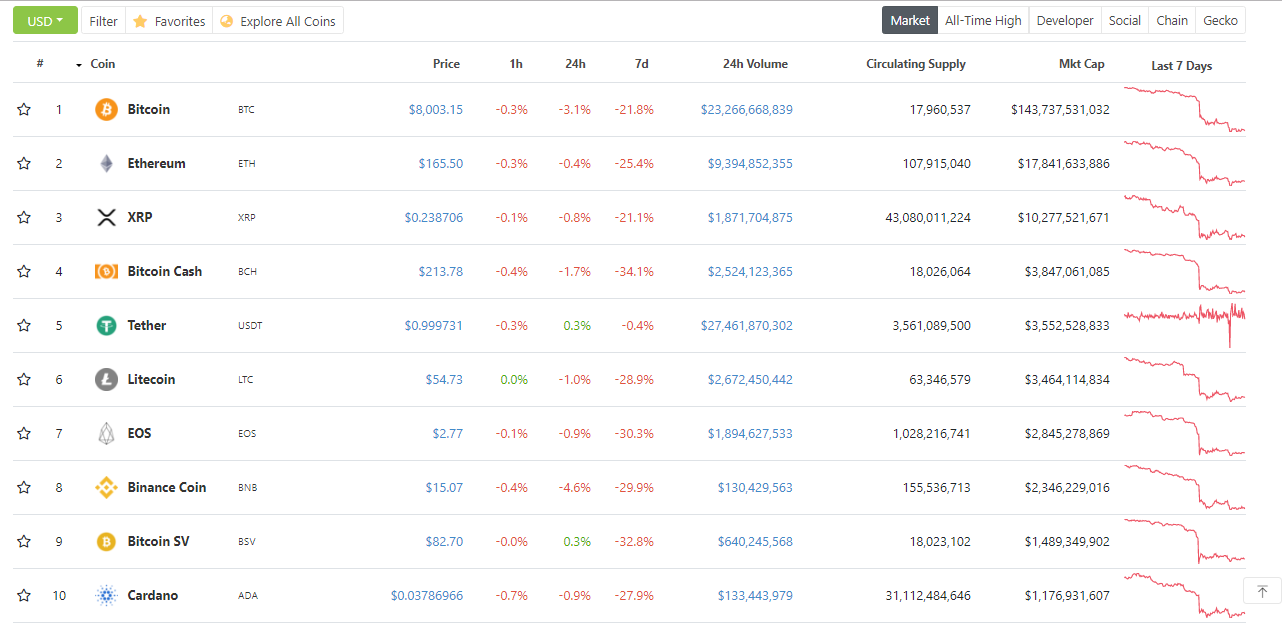This screenshot has height=624, width=1282.
Task: Favorite Binance Coin with its star
Action: click(24, 488)
